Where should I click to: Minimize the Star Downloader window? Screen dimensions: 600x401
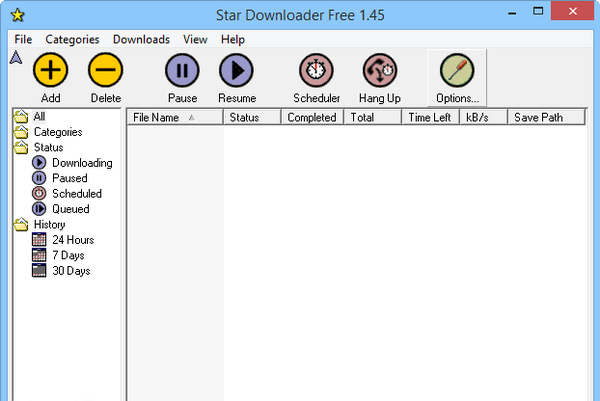[512, 13]
